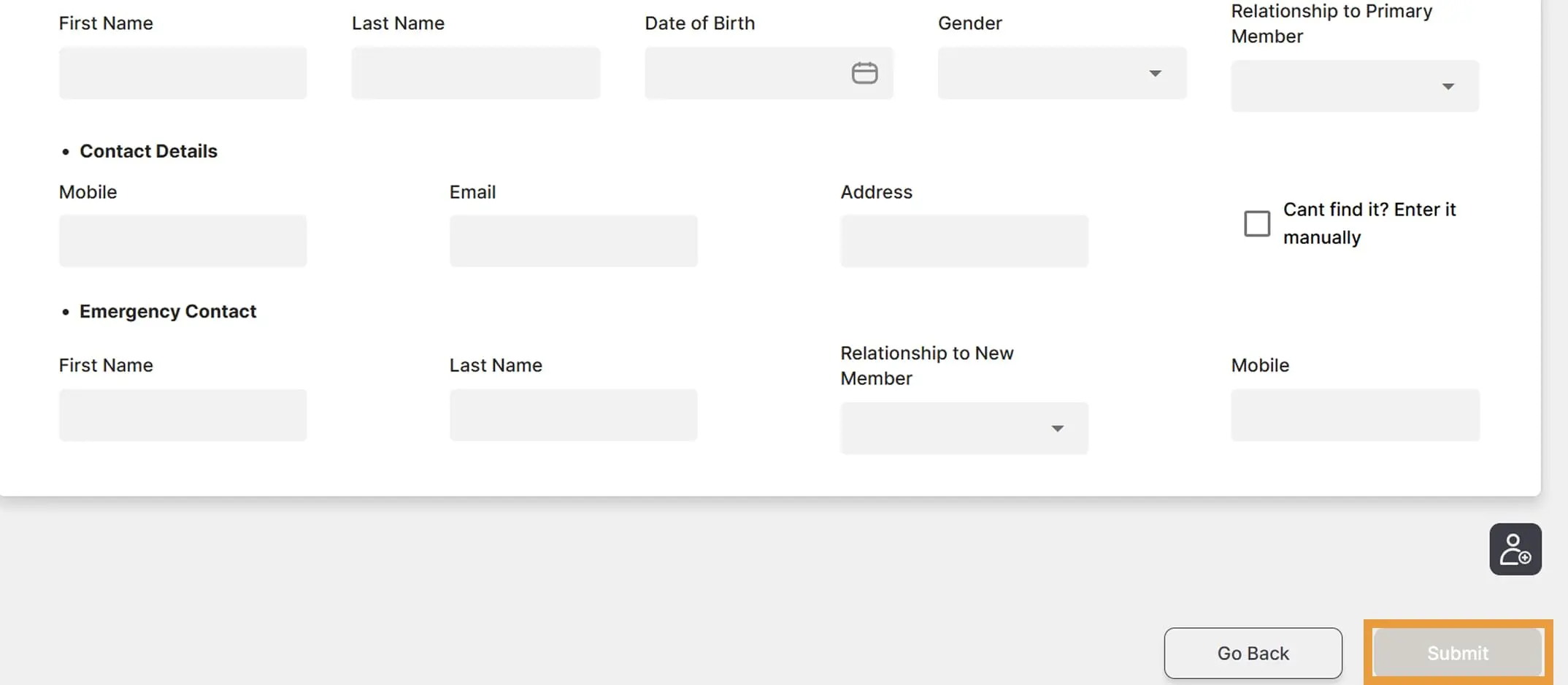Viewport: 1568px width, 685px height.
Task: Click the Contact Details Mobile field
Action: (182, 241)
